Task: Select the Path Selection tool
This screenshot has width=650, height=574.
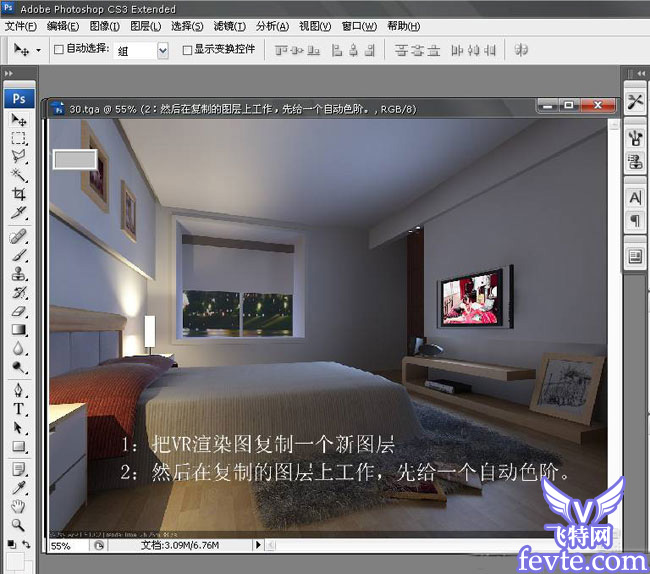Action: pos(18,427)
